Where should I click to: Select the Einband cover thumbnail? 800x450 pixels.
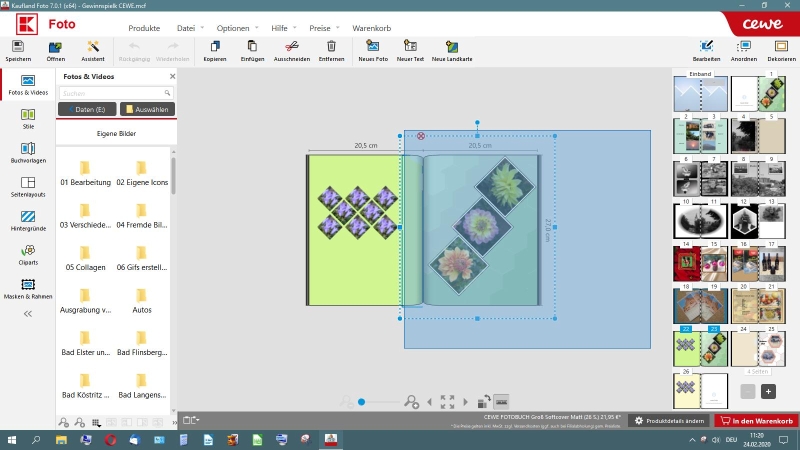[700, 93]
